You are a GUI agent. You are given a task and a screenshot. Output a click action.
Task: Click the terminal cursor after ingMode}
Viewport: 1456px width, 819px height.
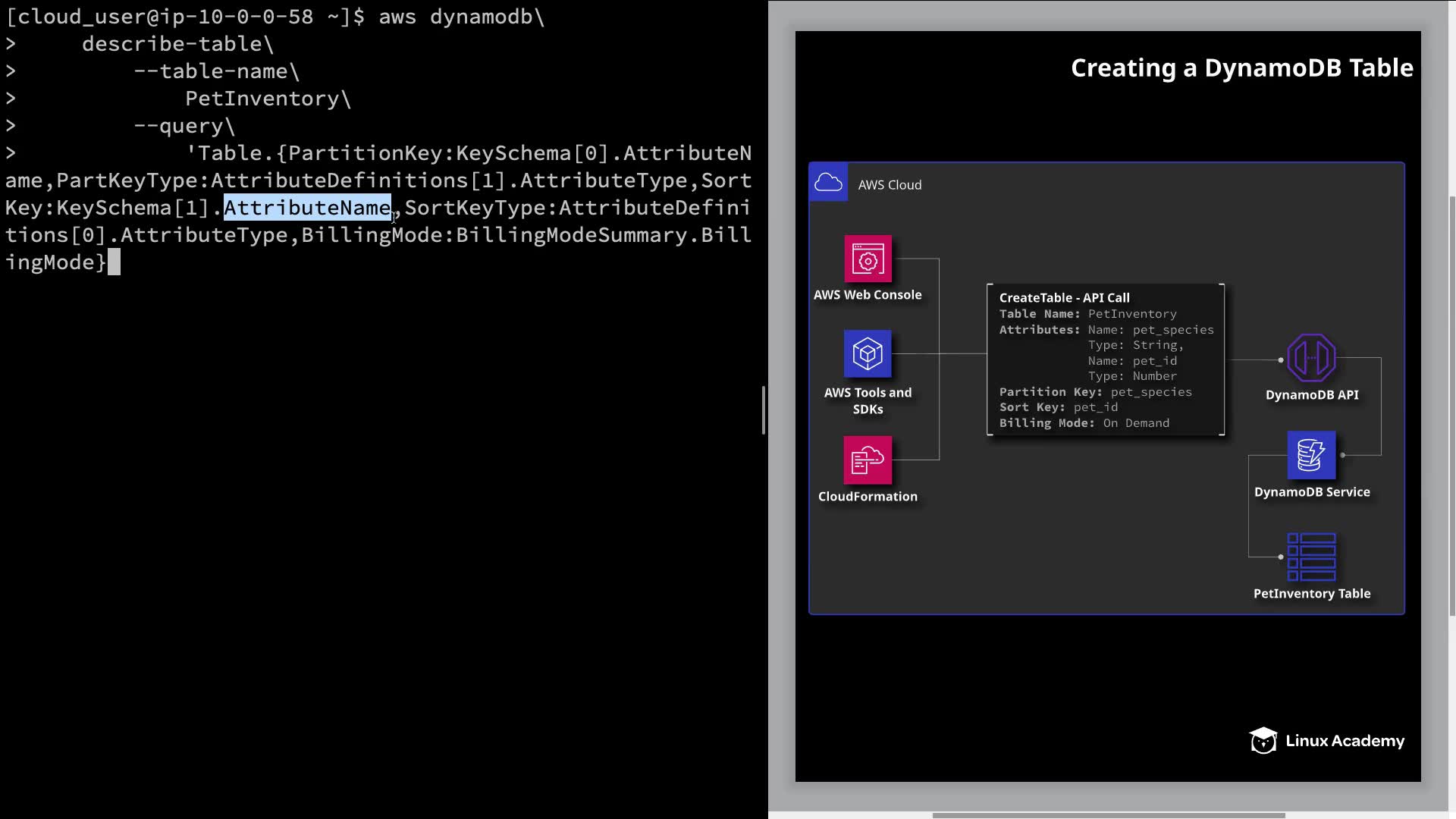click(114, 262)
